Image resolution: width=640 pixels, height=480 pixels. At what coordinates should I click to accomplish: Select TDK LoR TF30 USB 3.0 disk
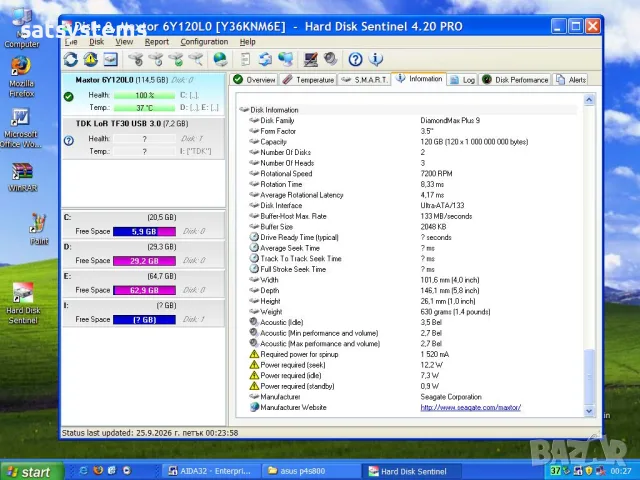143,138
